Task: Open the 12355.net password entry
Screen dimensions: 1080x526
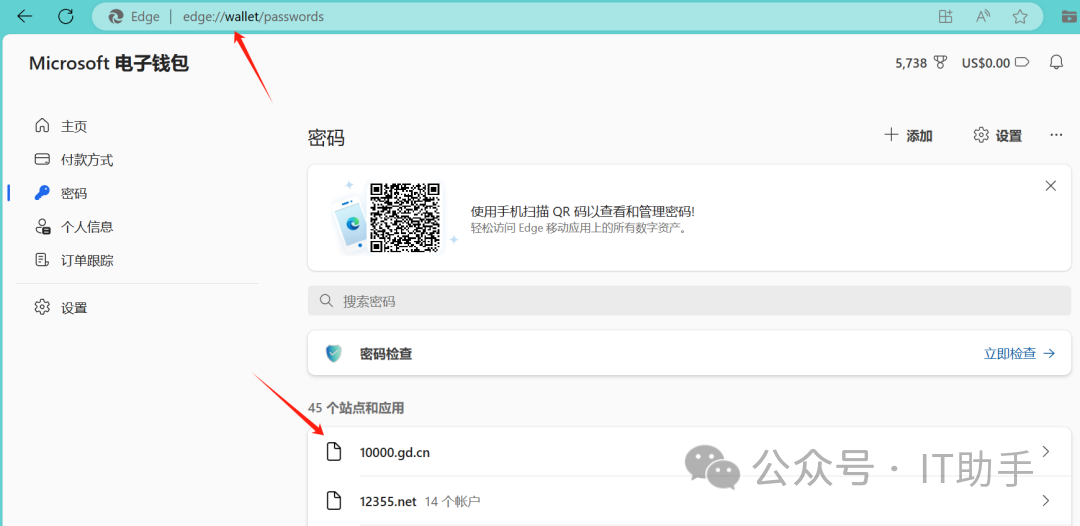Action: tap(689, 501)
